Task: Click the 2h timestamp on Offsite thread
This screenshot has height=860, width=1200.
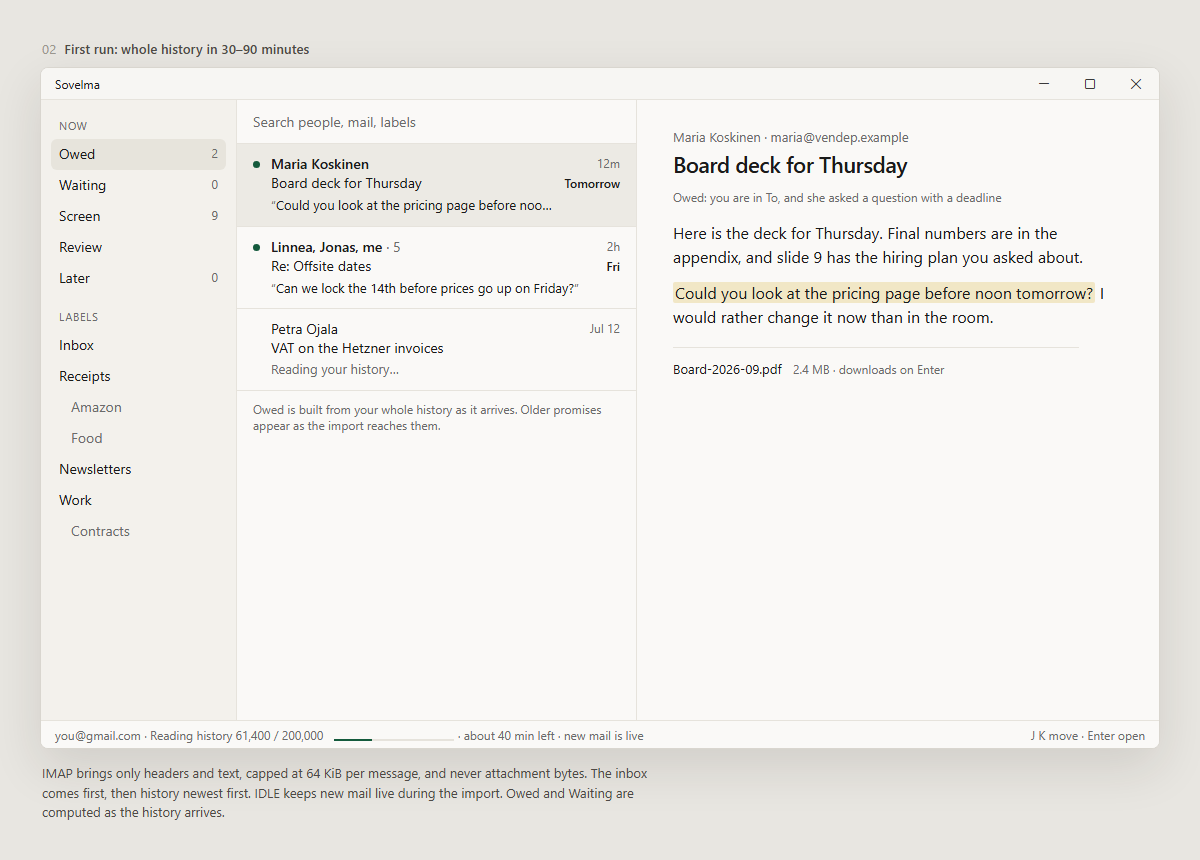Action: tap(613, 247)
